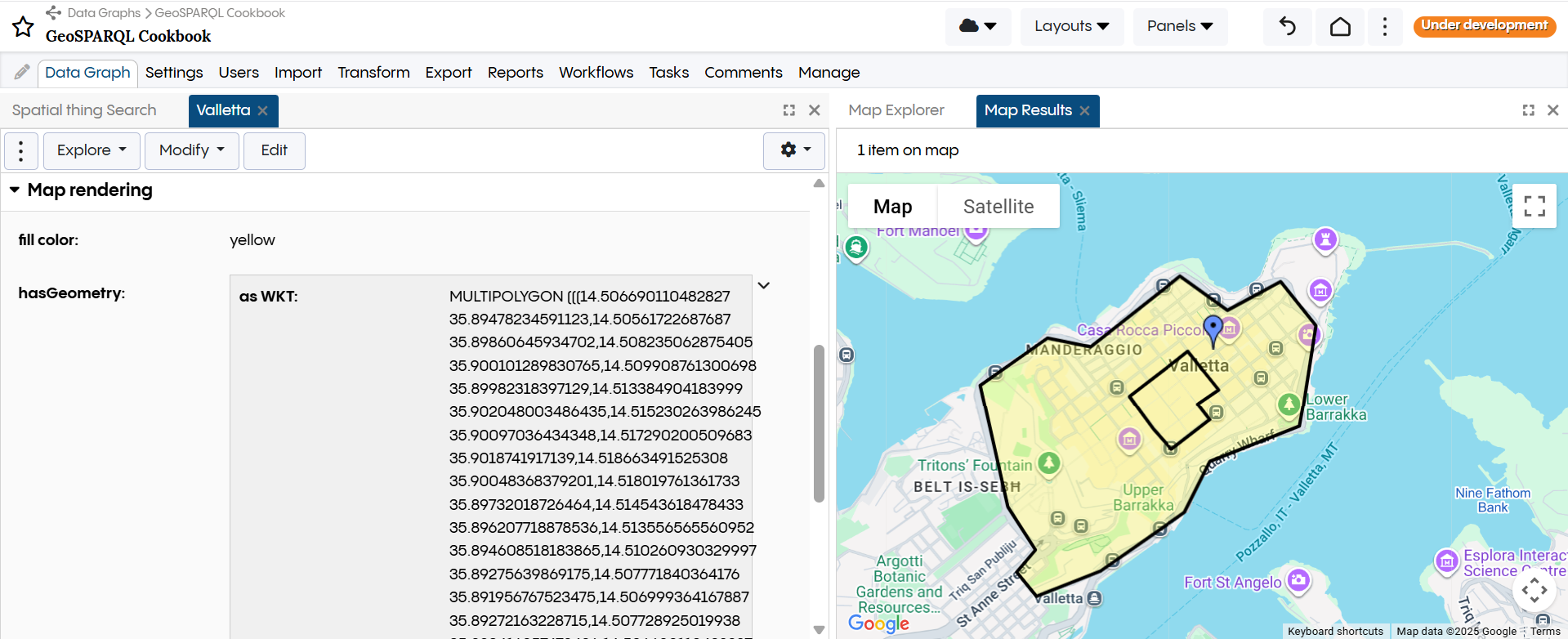Open the vertical dots menu beside Explore
Viewport: 1568px width, 639px height.
pyautogui.click(x=21, y=150)
